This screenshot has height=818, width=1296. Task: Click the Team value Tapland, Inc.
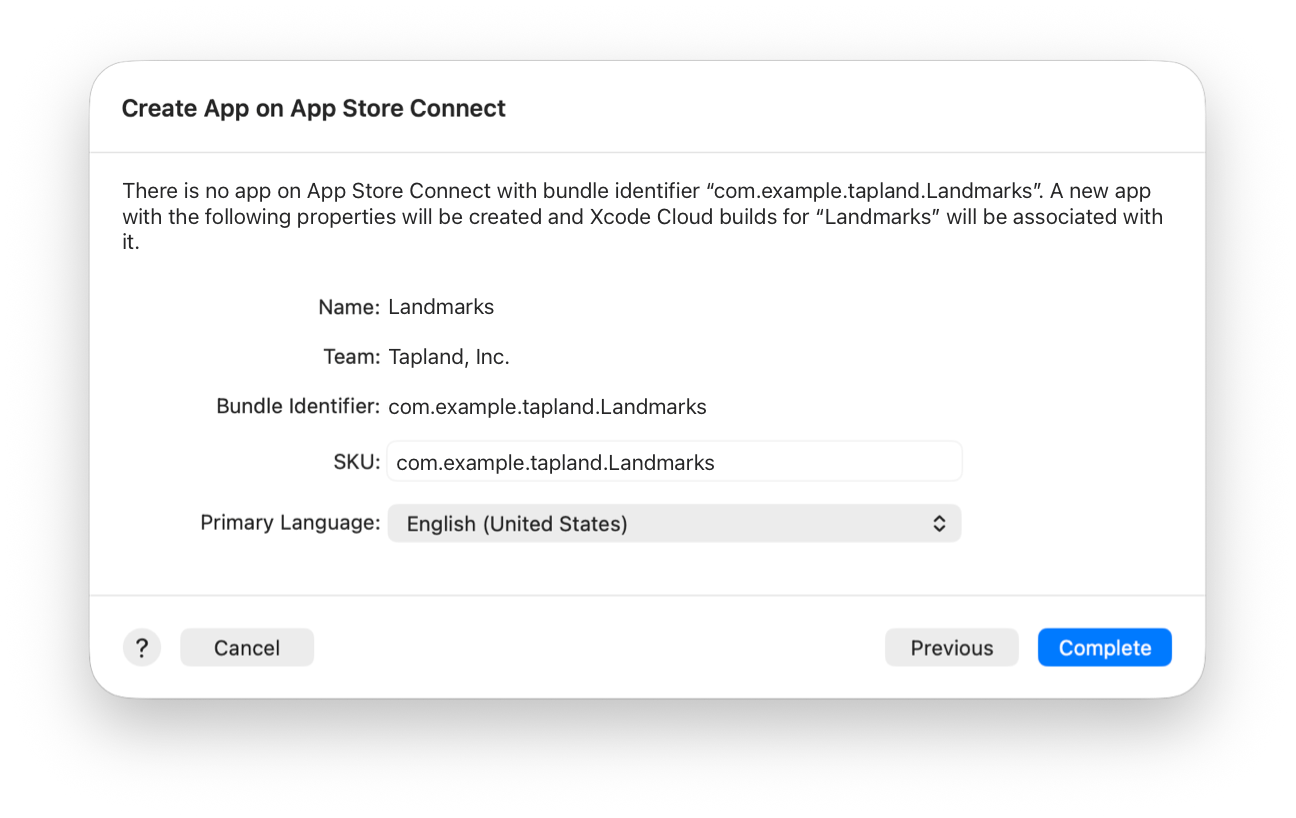click(x=448, y=356)
